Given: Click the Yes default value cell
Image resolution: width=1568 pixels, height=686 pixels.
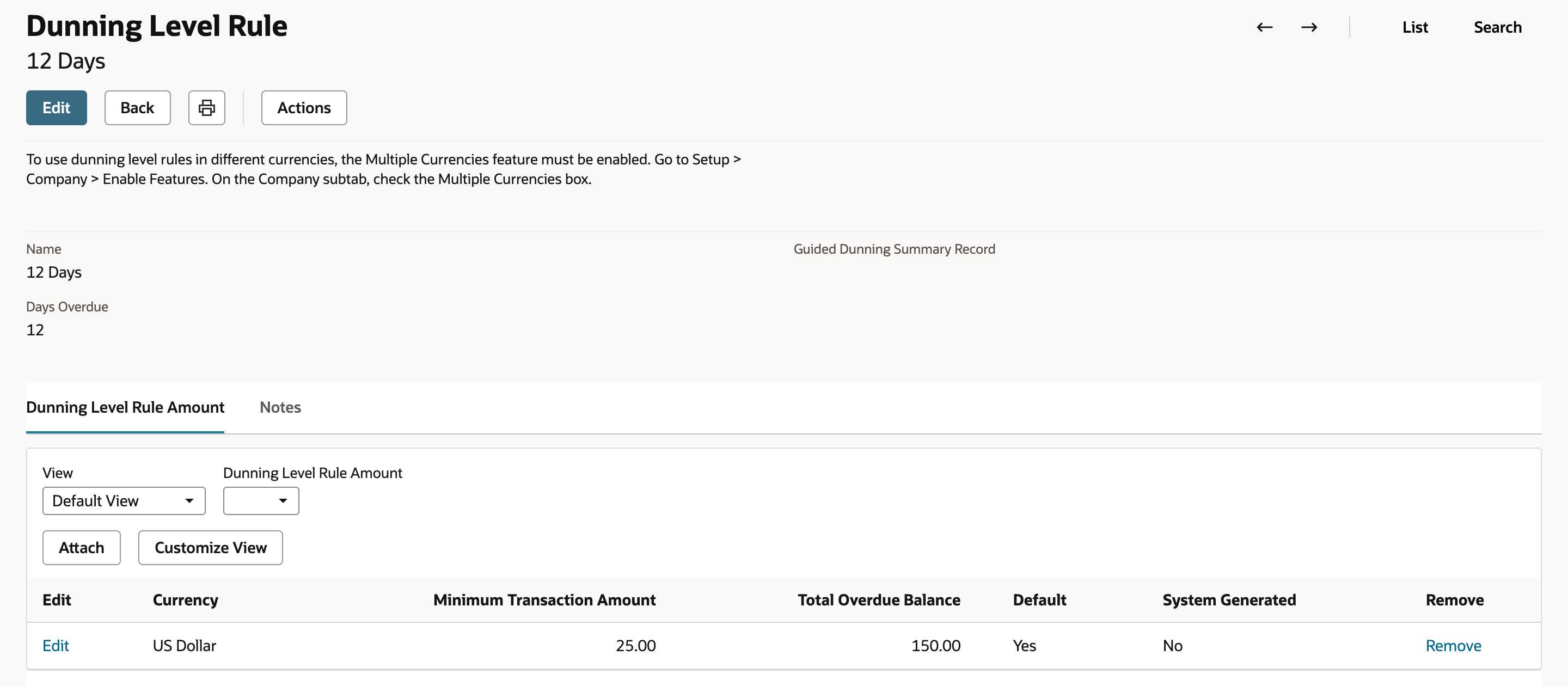Looking at the screenshot, I should [1025, 645].
